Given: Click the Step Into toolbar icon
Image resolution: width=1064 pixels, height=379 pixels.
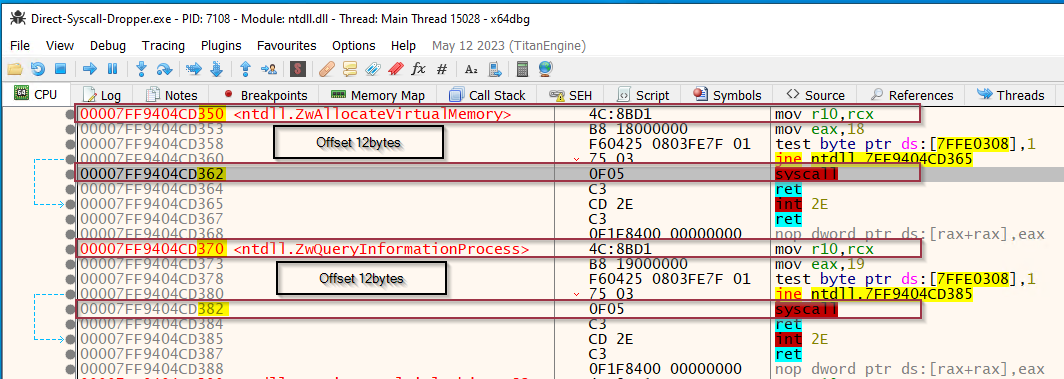Looking at the screenshot, I should click(142, 68).
